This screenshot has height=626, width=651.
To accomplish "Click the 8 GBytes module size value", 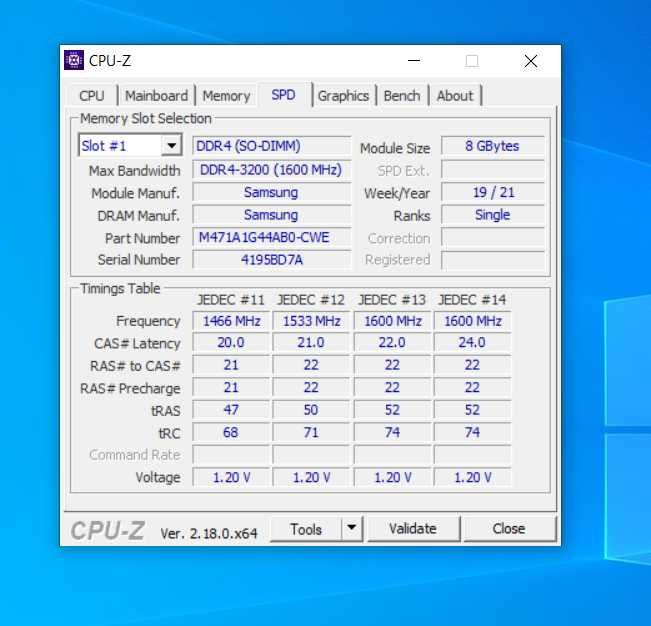I will click(x=492, y=146).
